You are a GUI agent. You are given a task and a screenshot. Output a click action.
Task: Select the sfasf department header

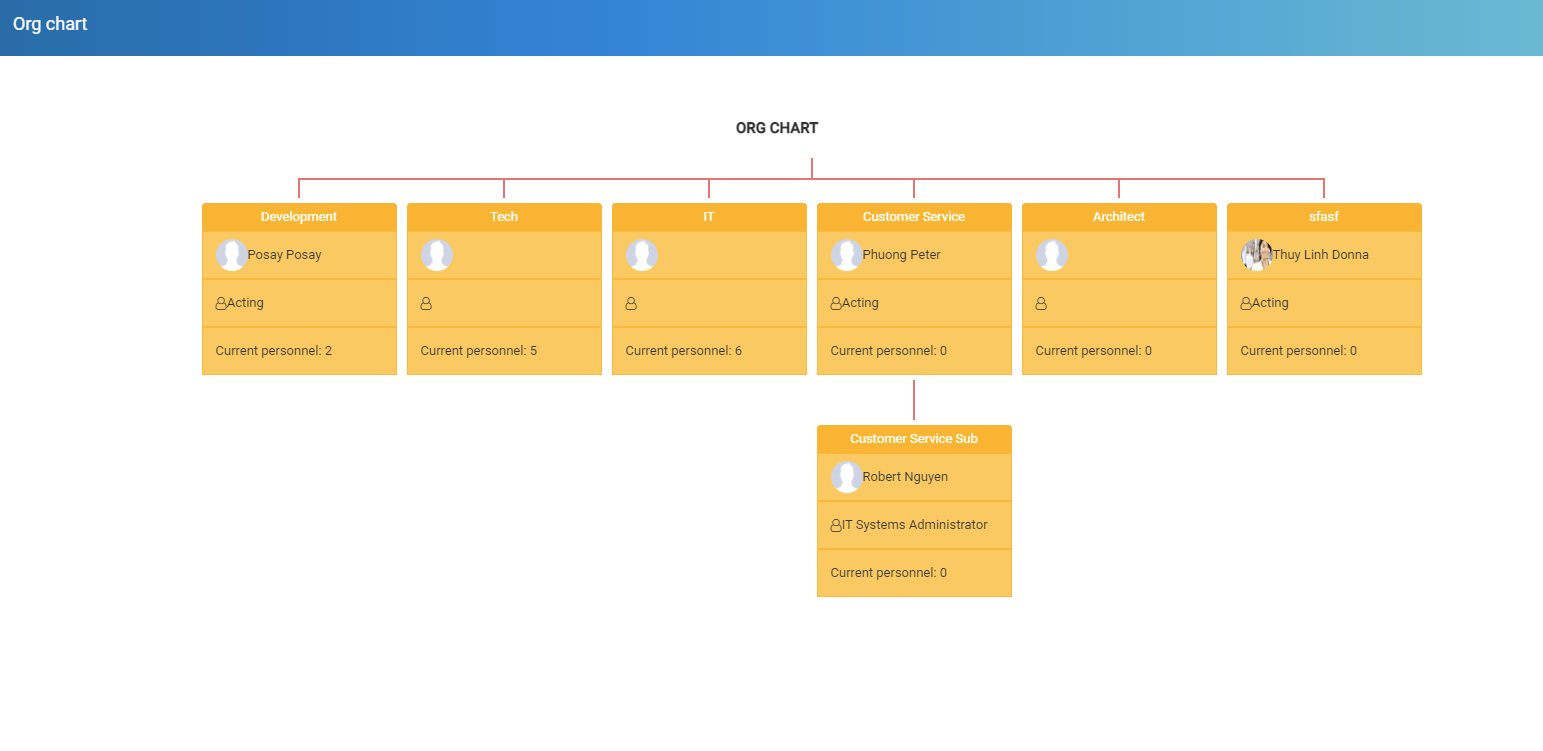tap(1324, 217)
